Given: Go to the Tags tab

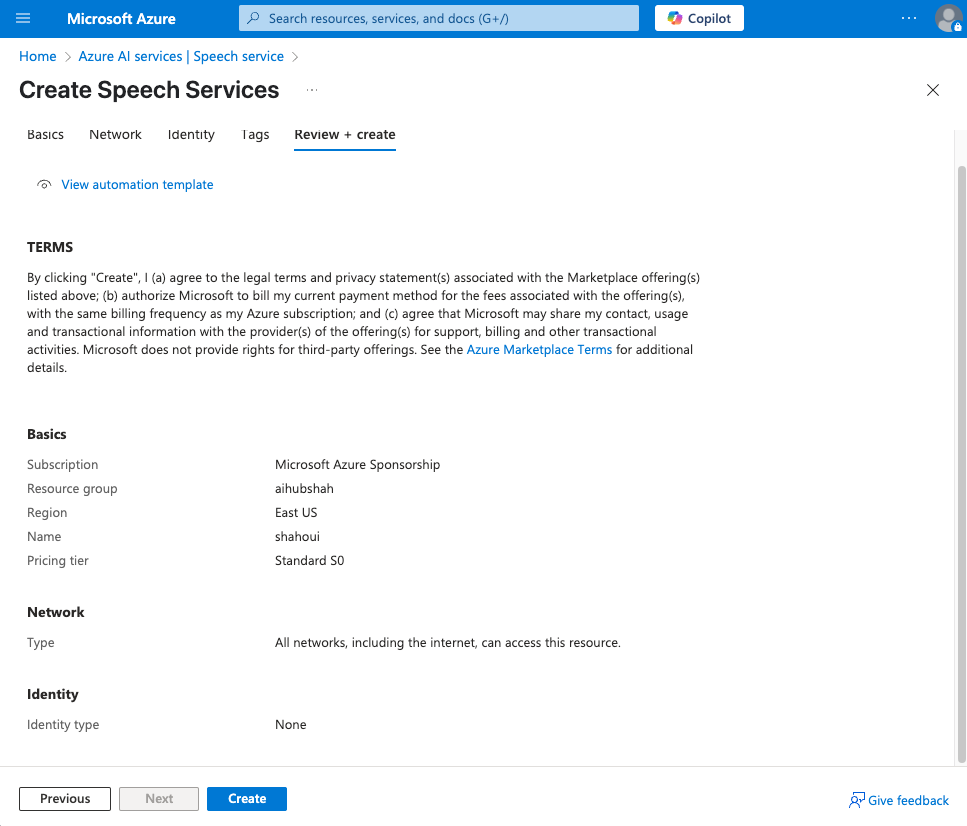Looking at the screenshot, I should coord(255,135).
